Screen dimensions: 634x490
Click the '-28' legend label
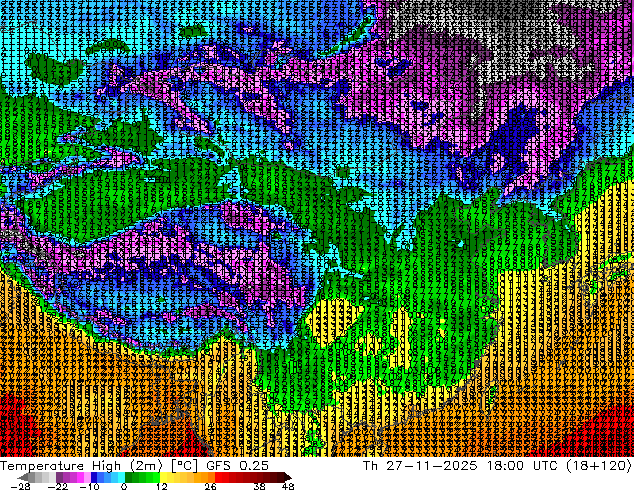coord(21,486)
